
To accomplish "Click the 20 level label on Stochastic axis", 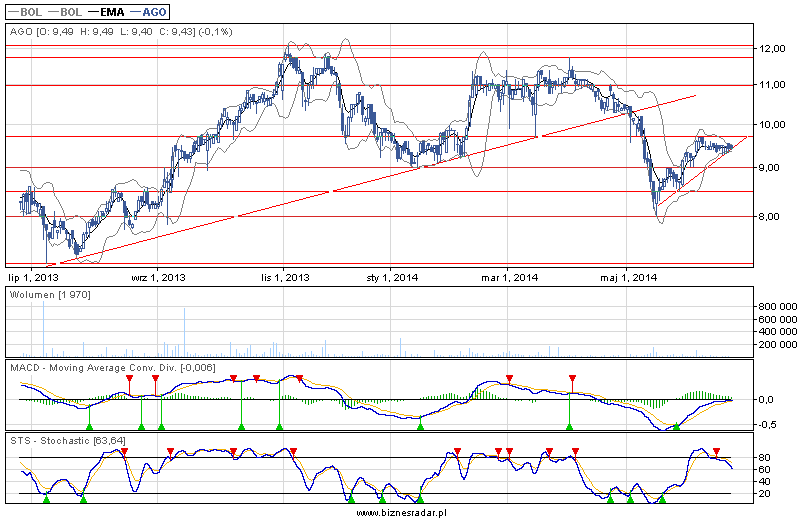I will 764,494.
